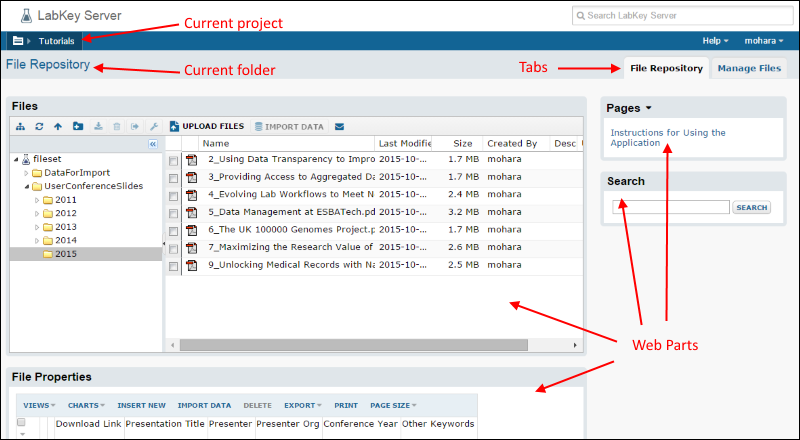
Task: Click the Search button in Search web part
Action: coord(752,207)
